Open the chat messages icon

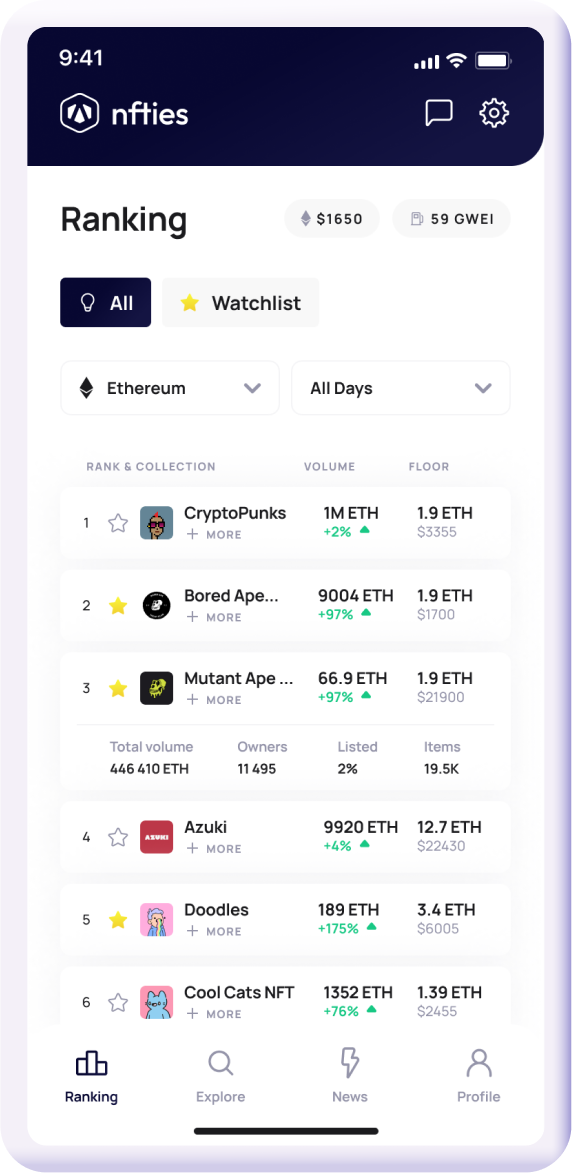(438, 113)
